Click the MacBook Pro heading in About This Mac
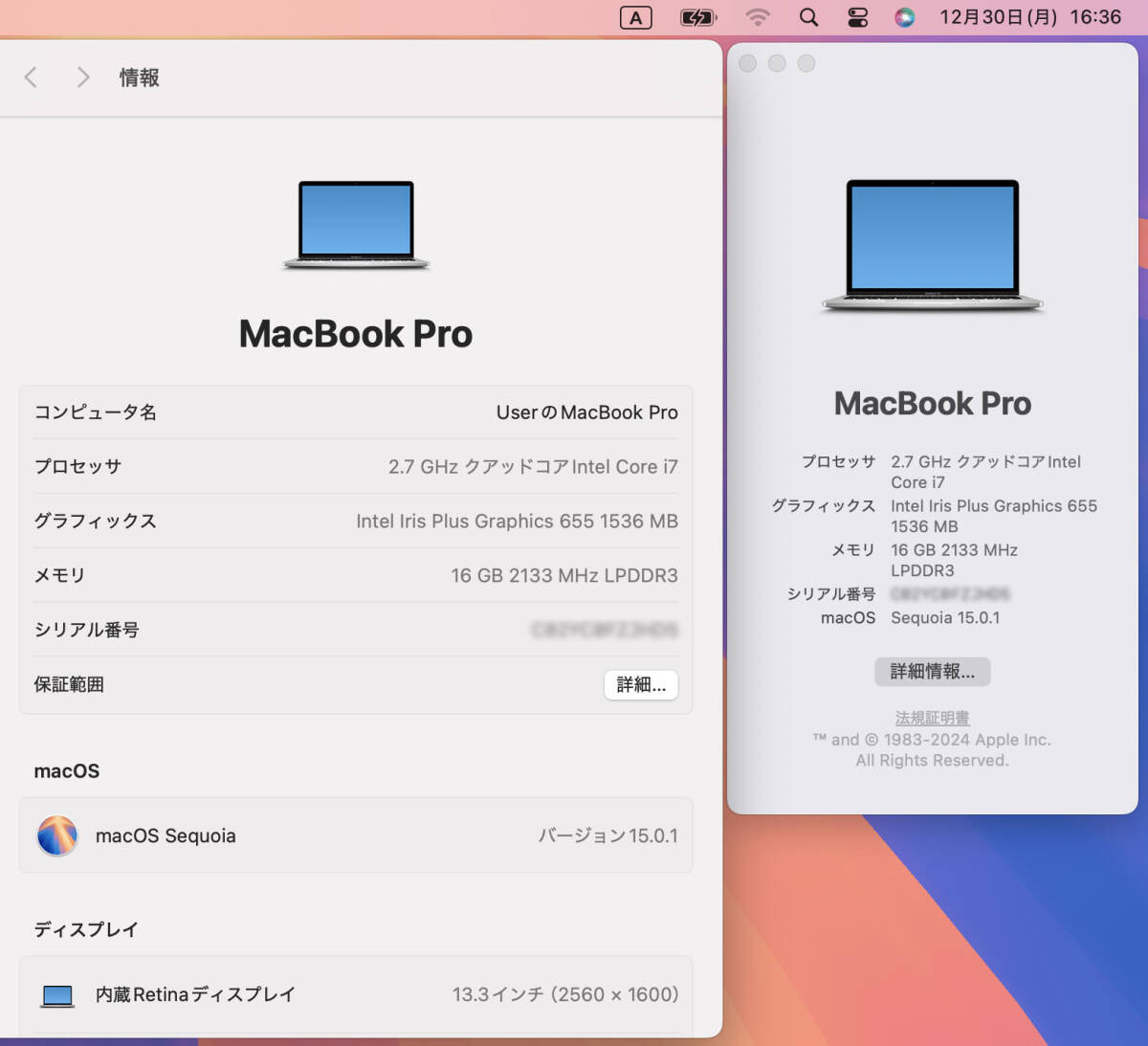 [x=933, y=404]
